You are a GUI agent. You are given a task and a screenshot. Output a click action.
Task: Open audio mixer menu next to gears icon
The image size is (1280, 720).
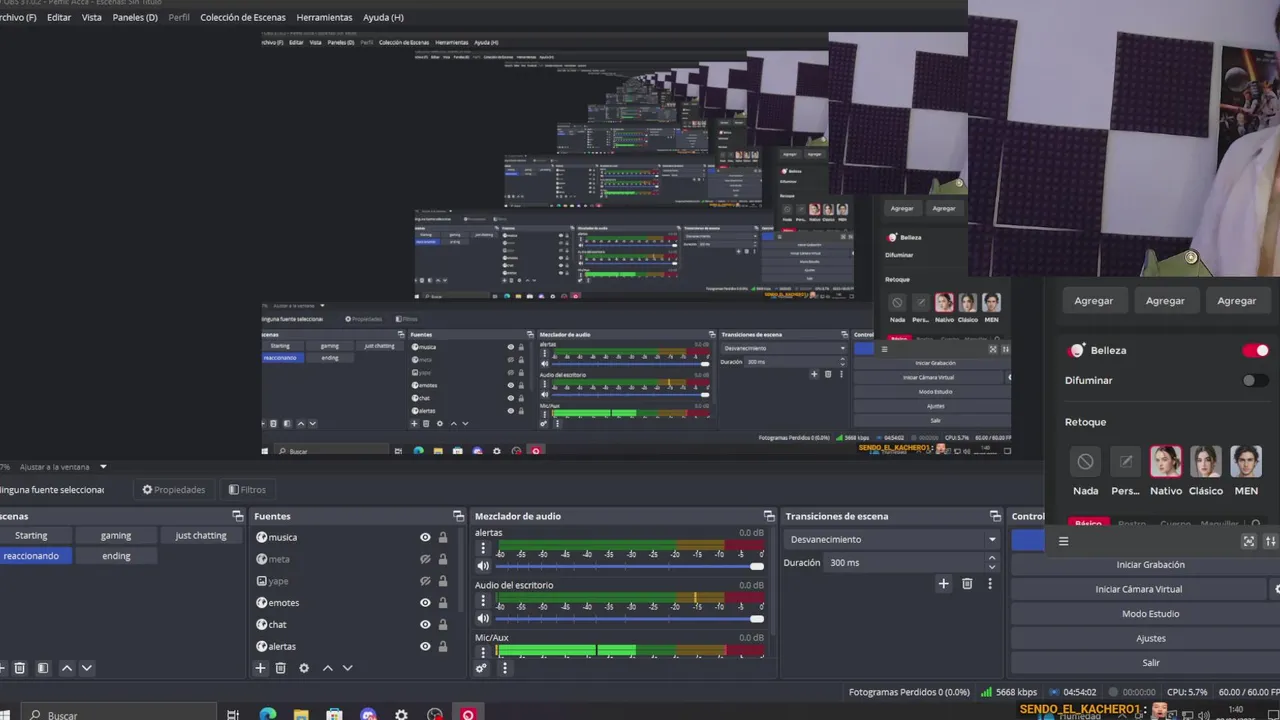coord(504,668)
